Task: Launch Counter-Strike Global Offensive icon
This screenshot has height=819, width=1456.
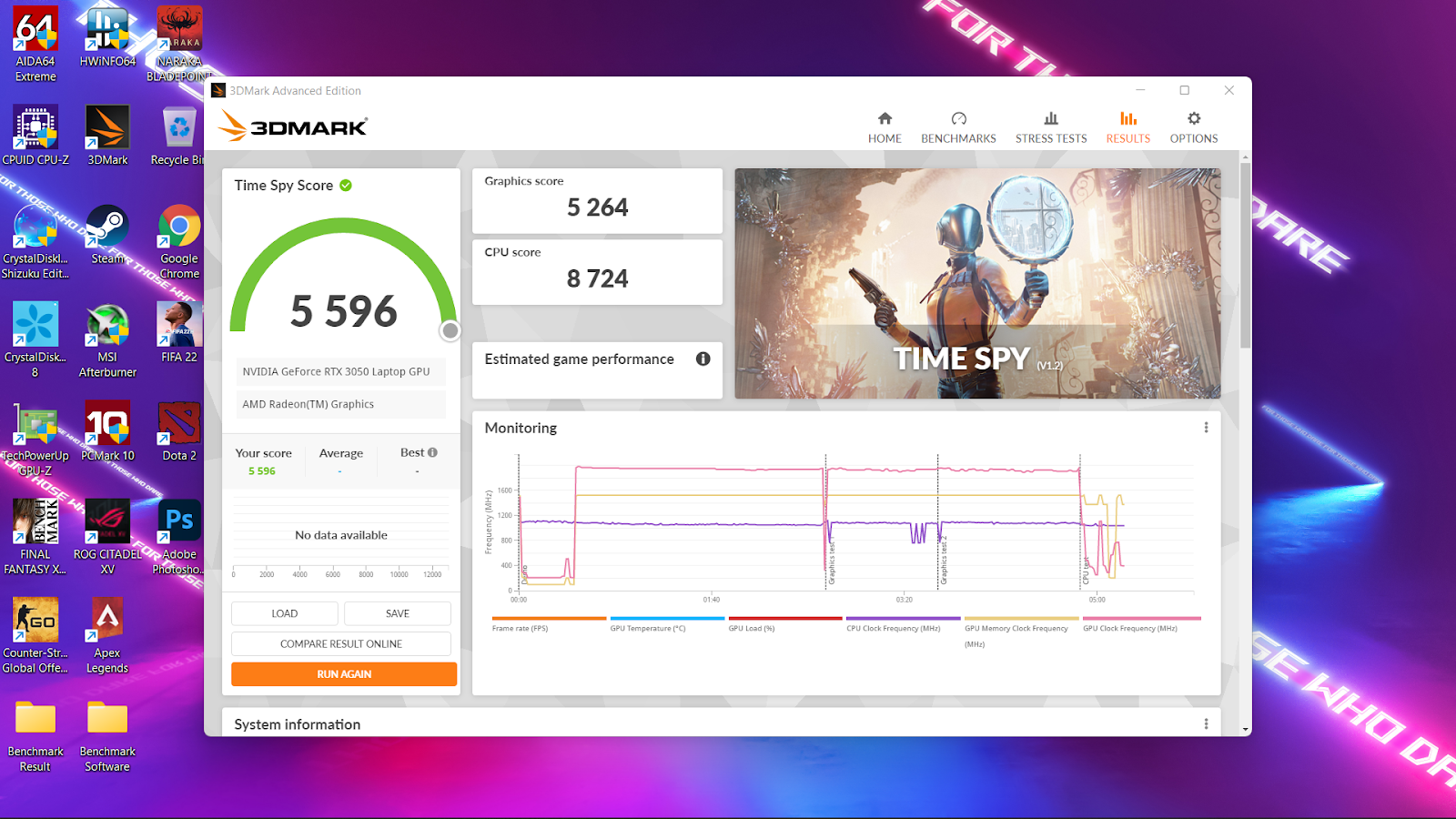Action: tap(35, 635)
